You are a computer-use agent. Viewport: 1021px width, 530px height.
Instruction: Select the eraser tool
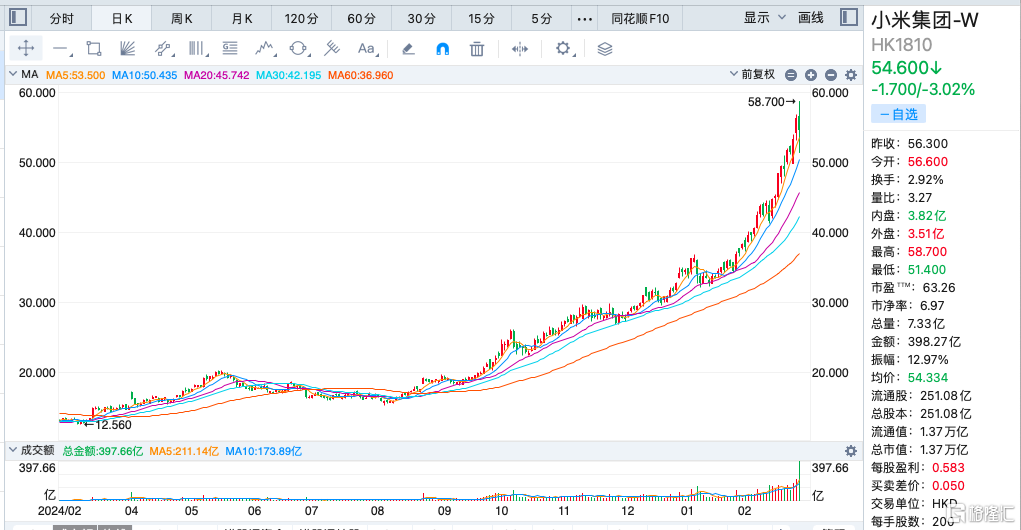click(x=408, y=49)
